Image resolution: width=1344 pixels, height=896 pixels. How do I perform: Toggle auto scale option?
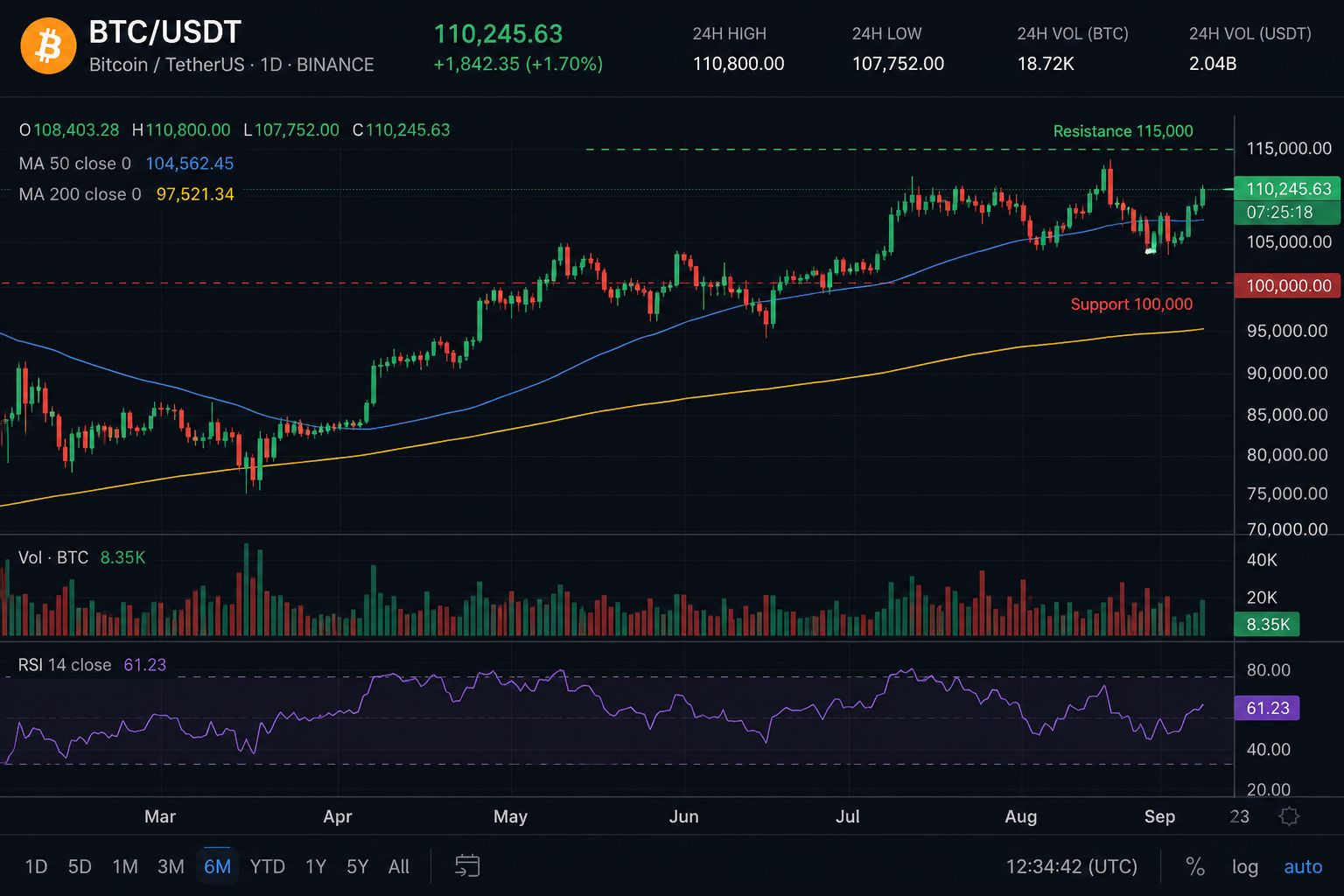click(1303, 866)
